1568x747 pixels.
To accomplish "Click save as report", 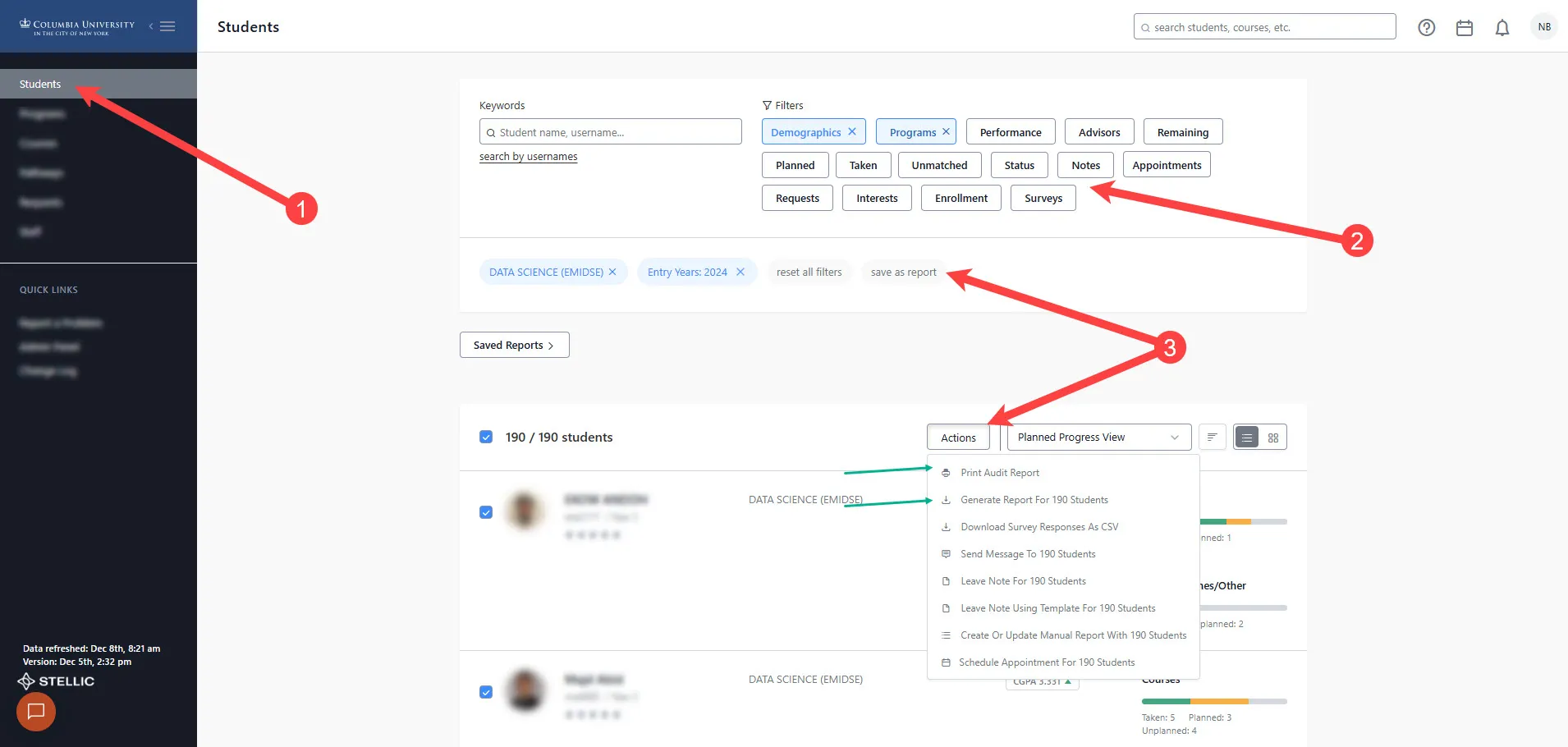I will click(x=903, y=272).
